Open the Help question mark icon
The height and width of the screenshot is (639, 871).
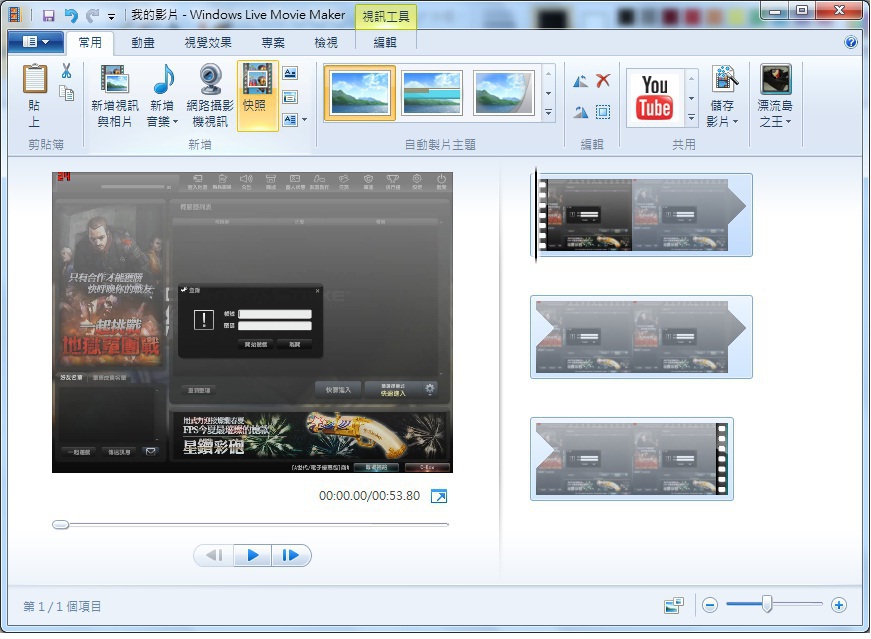click(x=850, y=42)
